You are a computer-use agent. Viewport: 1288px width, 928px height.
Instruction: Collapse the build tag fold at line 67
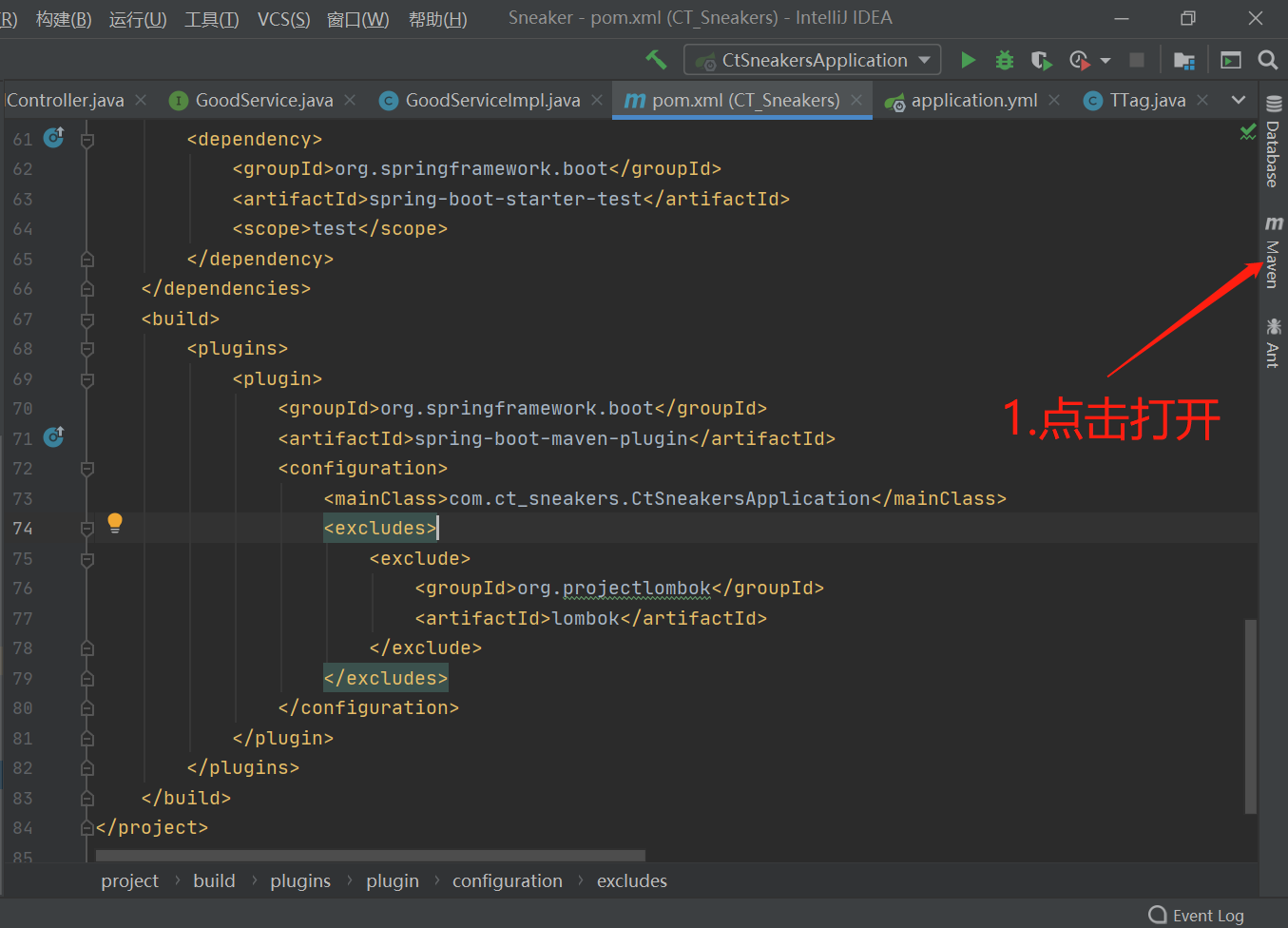coord(87,319)
